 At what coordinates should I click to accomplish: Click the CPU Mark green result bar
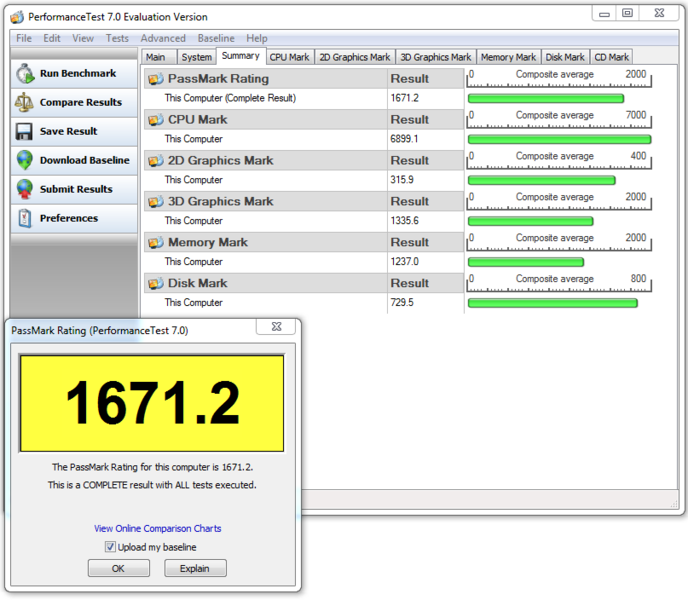click(559, 140)
